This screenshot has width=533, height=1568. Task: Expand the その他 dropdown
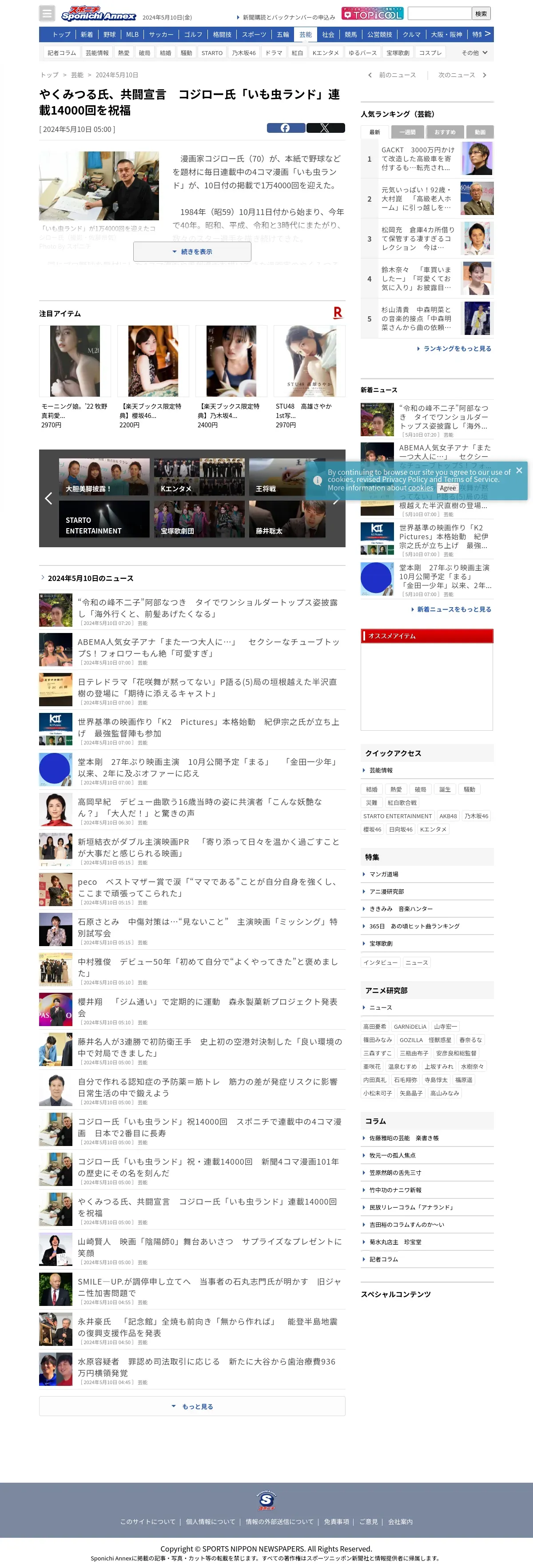[x=474, y=53]
